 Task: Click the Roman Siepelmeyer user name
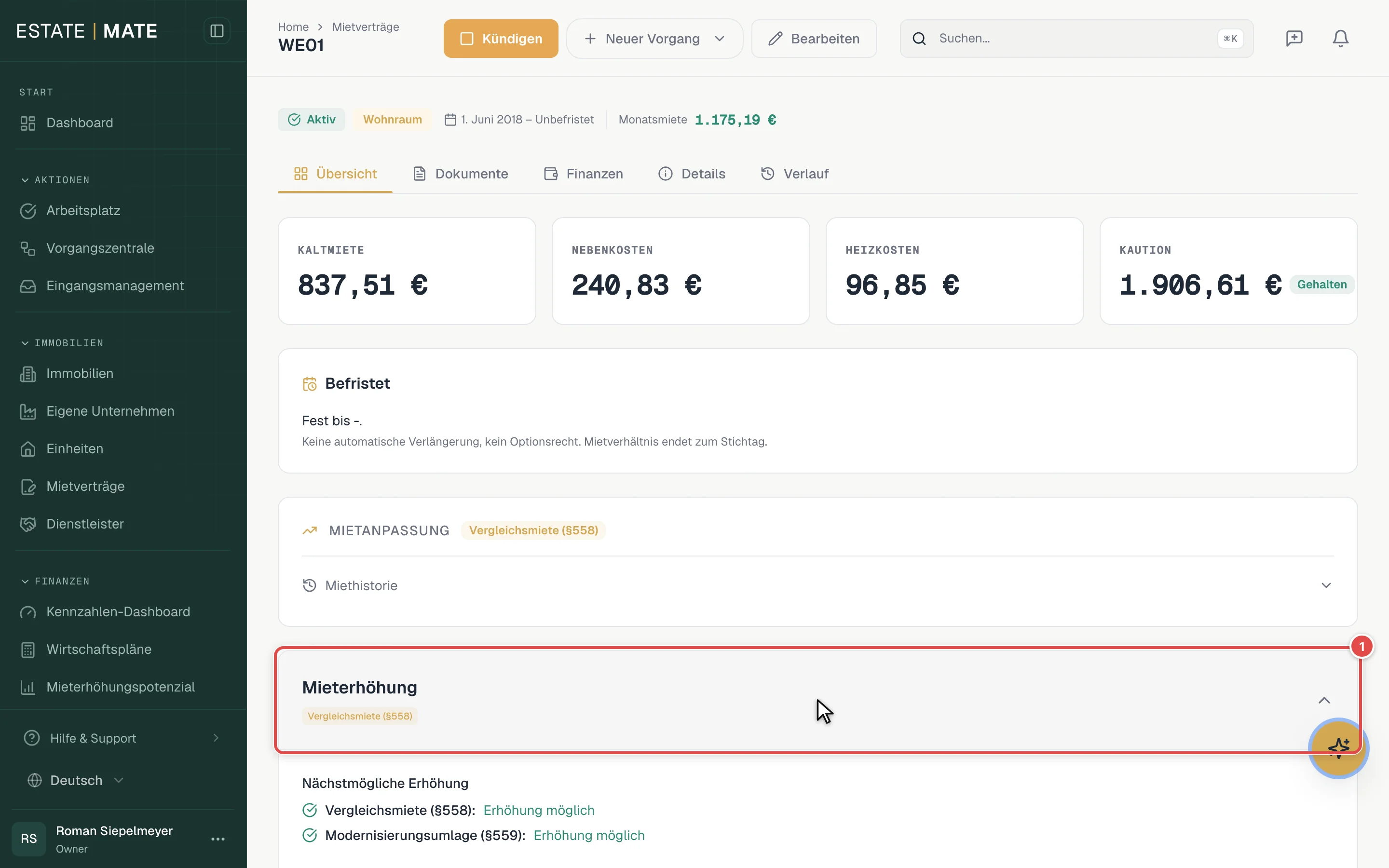coord(114,831)
